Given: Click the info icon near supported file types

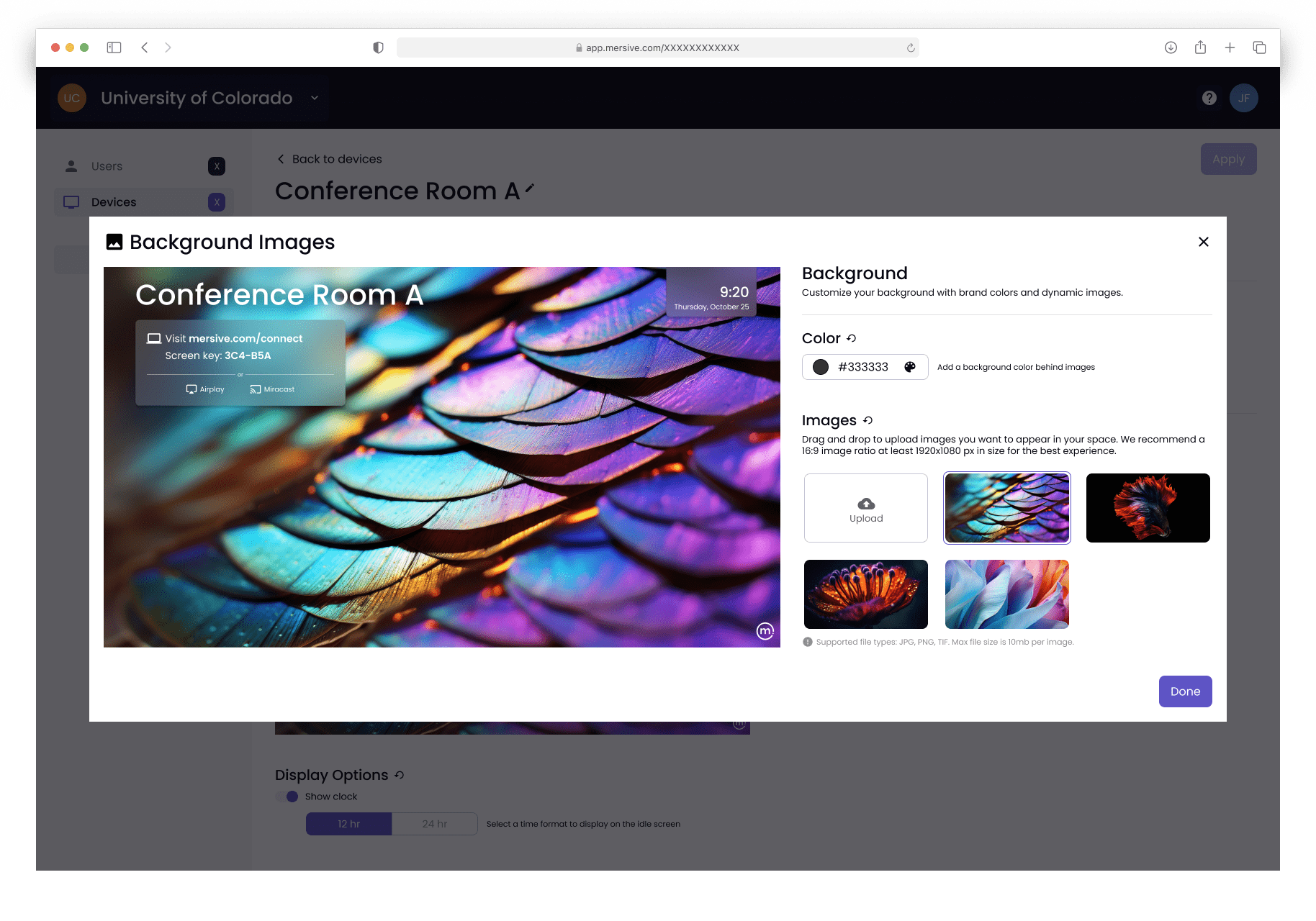Looking at the screenshot, I should click(x=808, y=641).
